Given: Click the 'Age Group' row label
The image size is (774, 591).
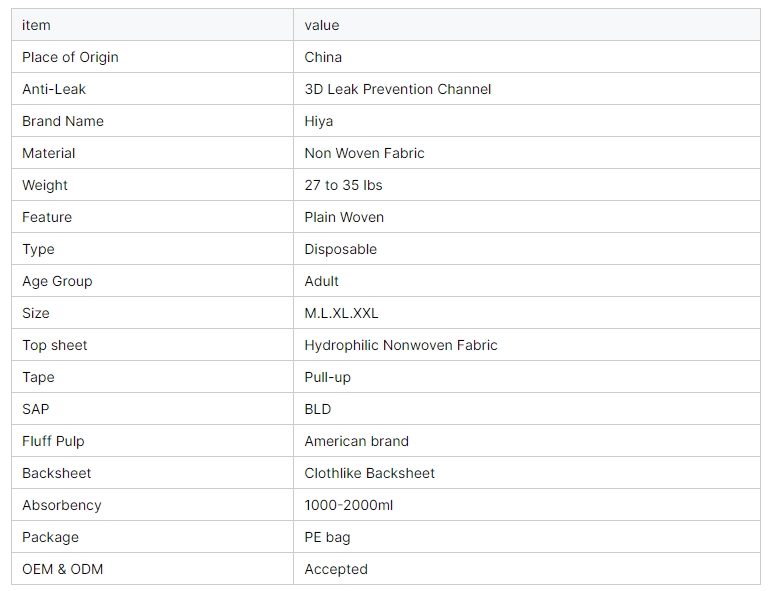Looking at the screenshot, I should tap(57, 281).
